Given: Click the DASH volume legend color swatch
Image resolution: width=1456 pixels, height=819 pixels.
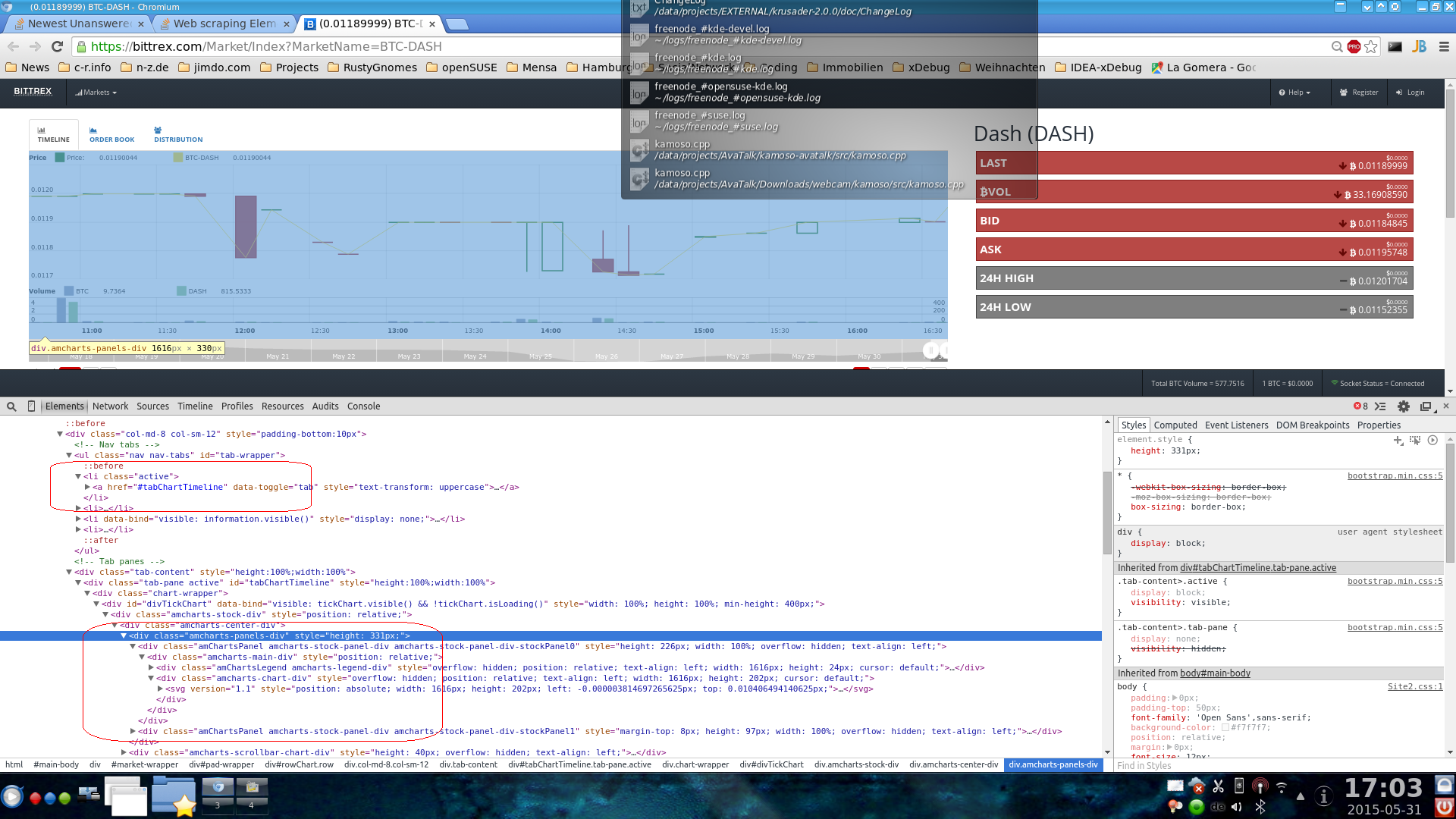Looking at the screenshot, I should [181, 291].
